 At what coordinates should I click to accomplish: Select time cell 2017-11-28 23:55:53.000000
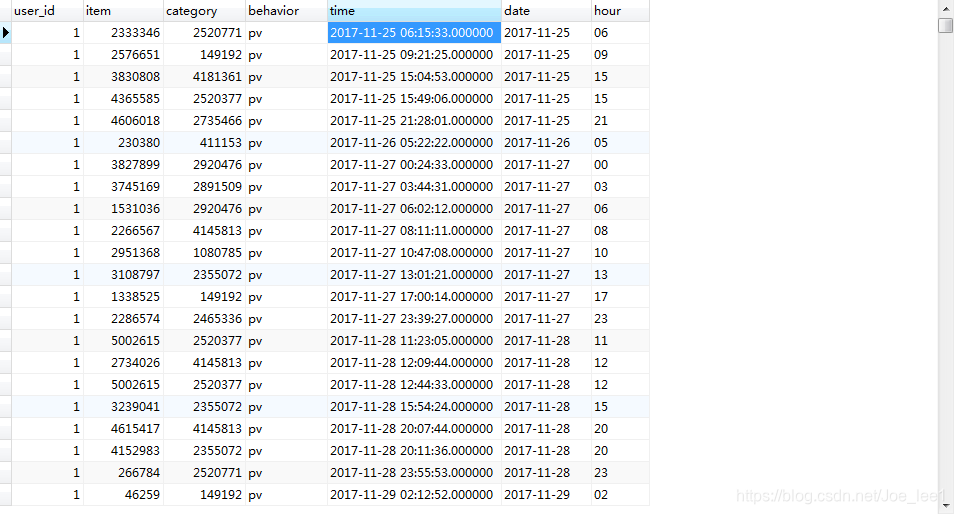point(414,473)
